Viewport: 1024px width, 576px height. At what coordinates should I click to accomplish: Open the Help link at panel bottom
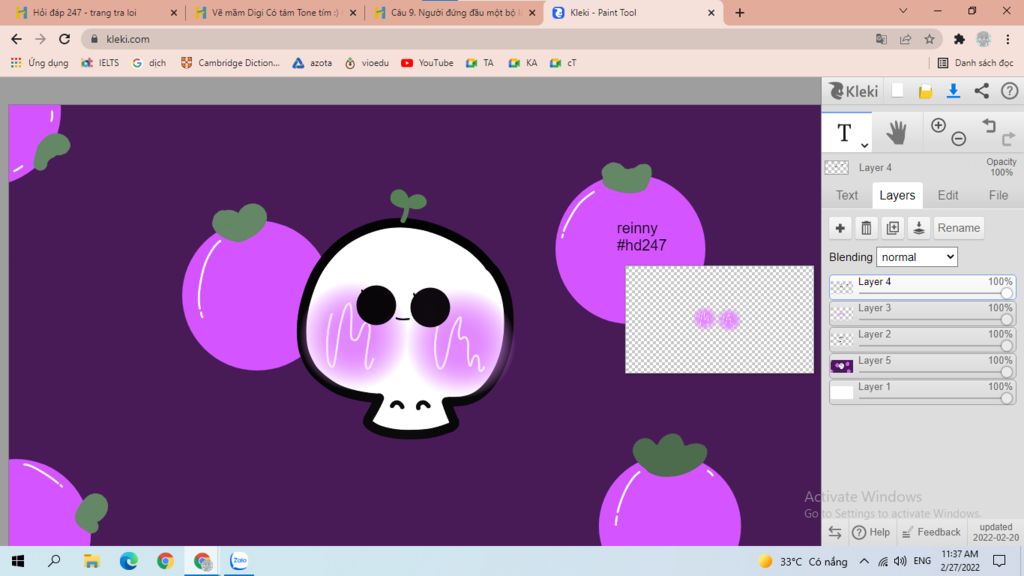pos(872,532)
